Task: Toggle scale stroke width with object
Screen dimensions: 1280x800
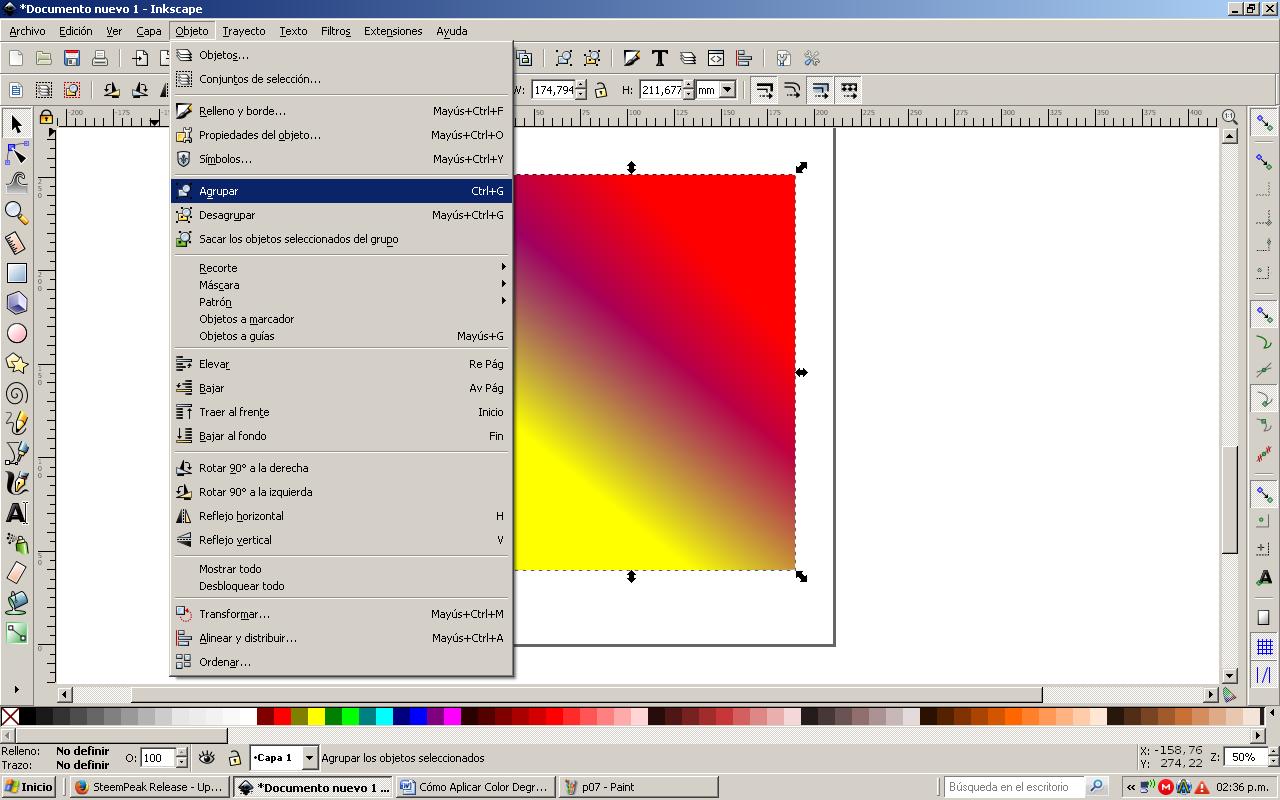Action: click(764, 90)
